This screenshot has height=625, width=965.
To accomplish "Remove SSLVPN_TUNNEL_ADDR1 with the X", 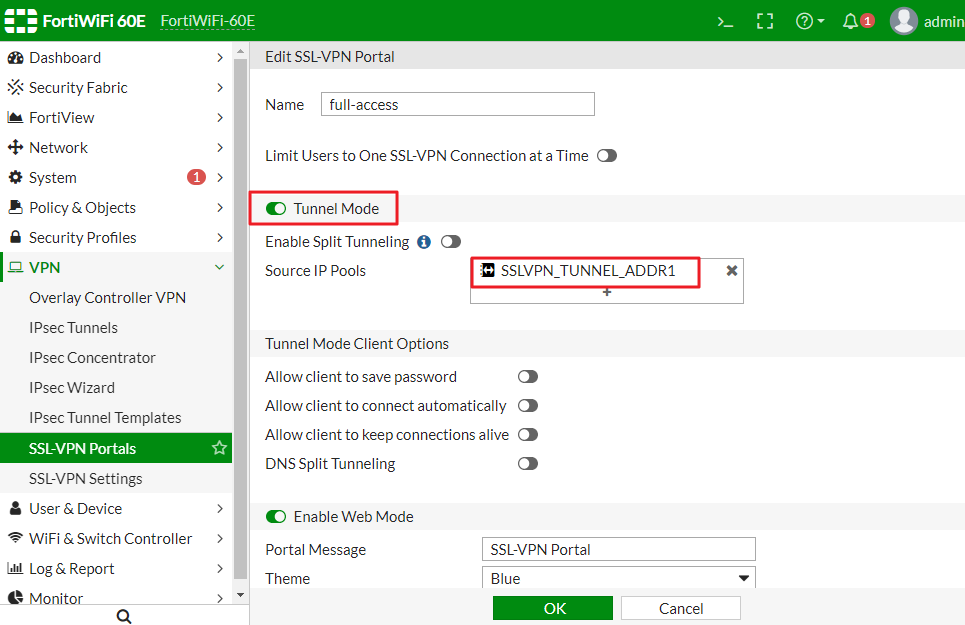I will pos(732,271).
